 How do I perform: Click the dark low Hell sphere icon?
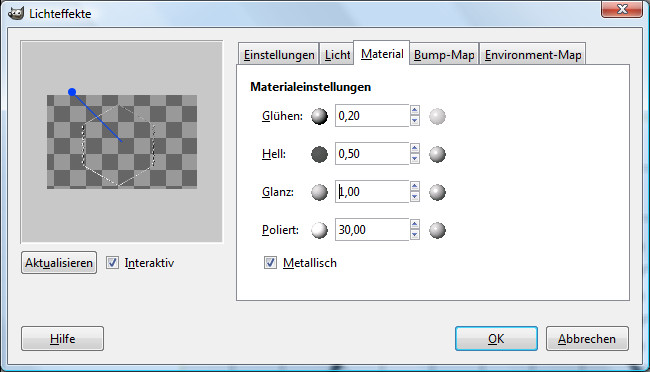[x=319, y=154]
